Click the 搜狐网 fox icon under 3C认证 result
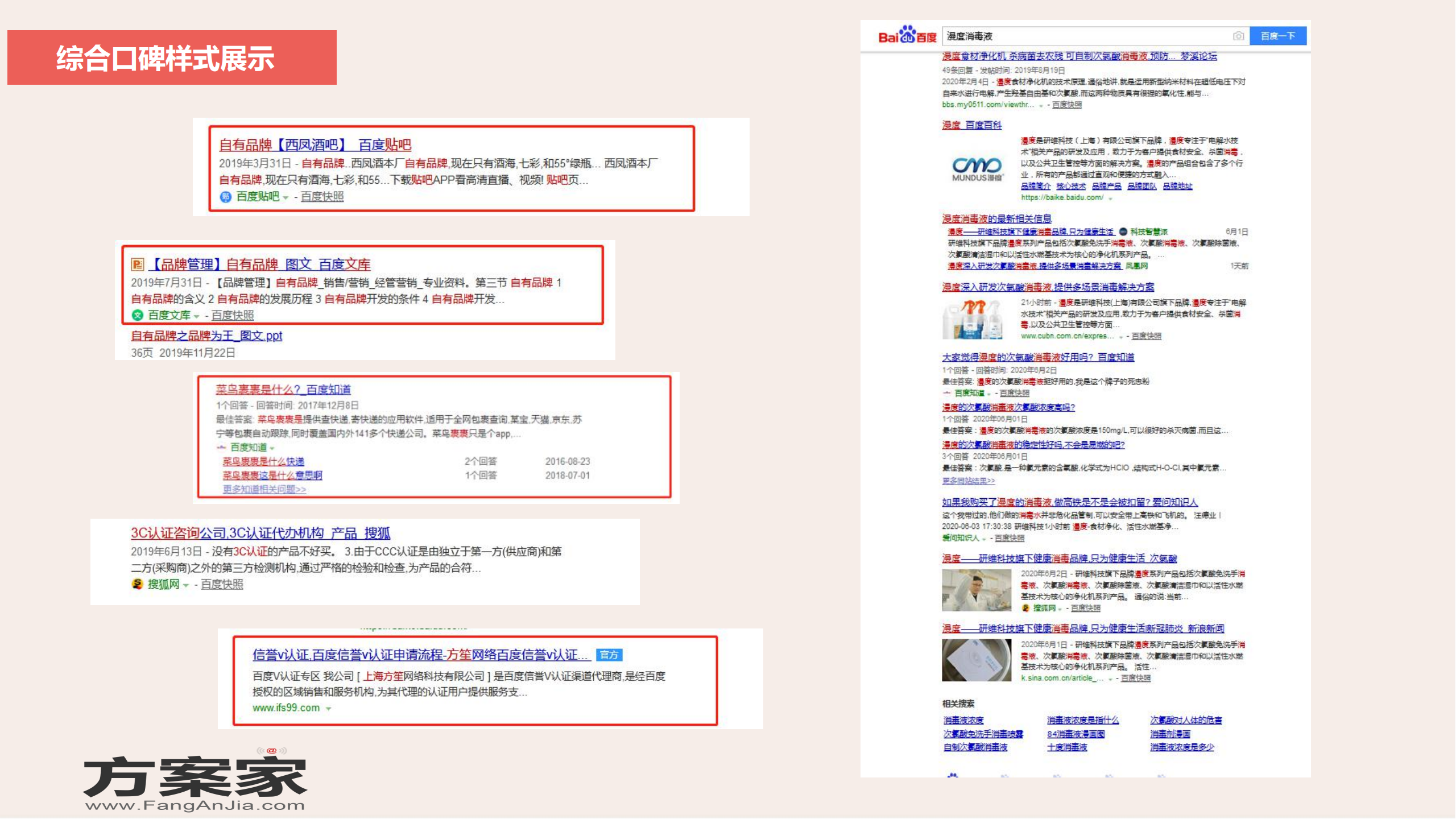Screen dimensions: 1456x819 point(137,584)
